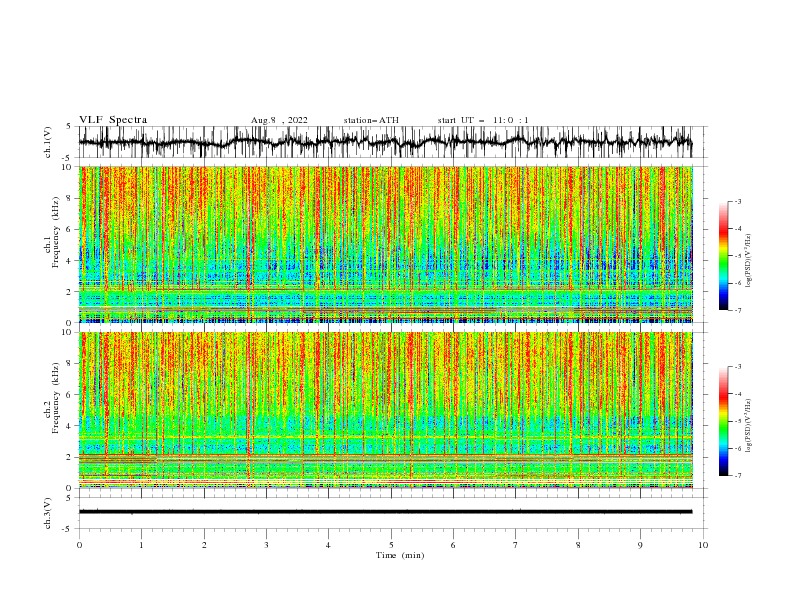Select the date text "Aug.8 , 2022"
This screenshot has height=612, width=792.
pos(279,120)
